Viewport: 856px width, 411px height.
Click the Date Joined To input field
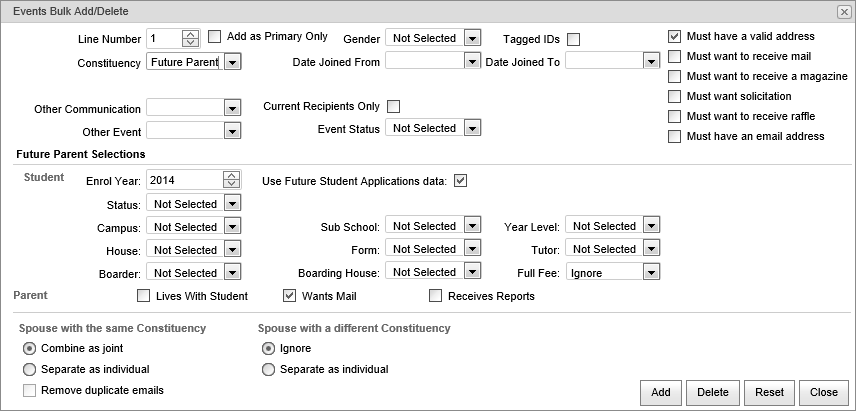604,61
